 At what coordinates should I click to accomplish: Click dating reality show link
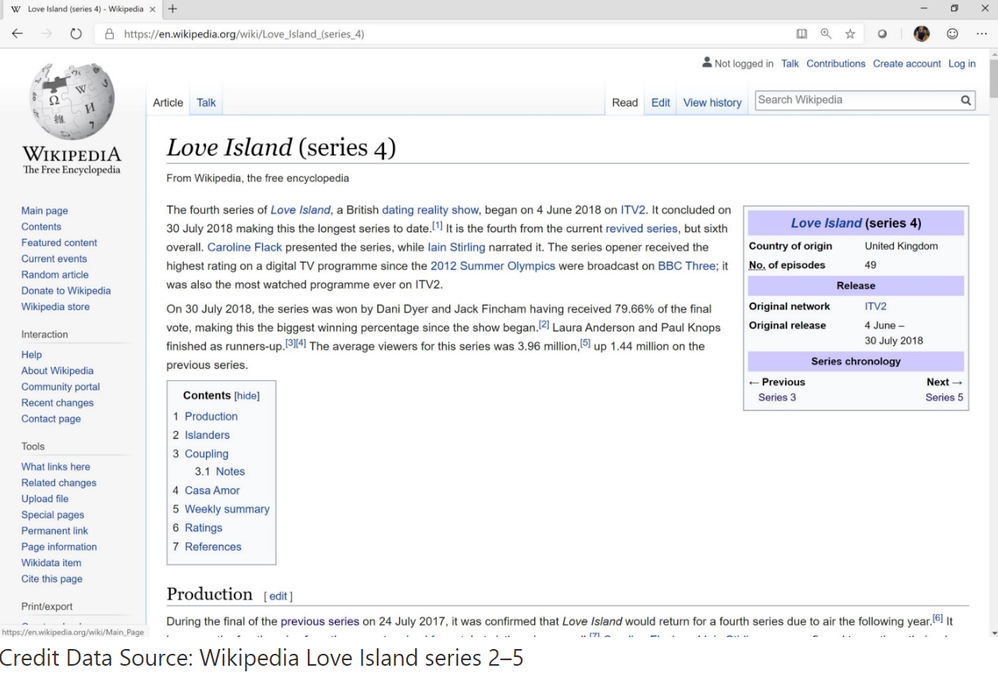pos(430,210)
